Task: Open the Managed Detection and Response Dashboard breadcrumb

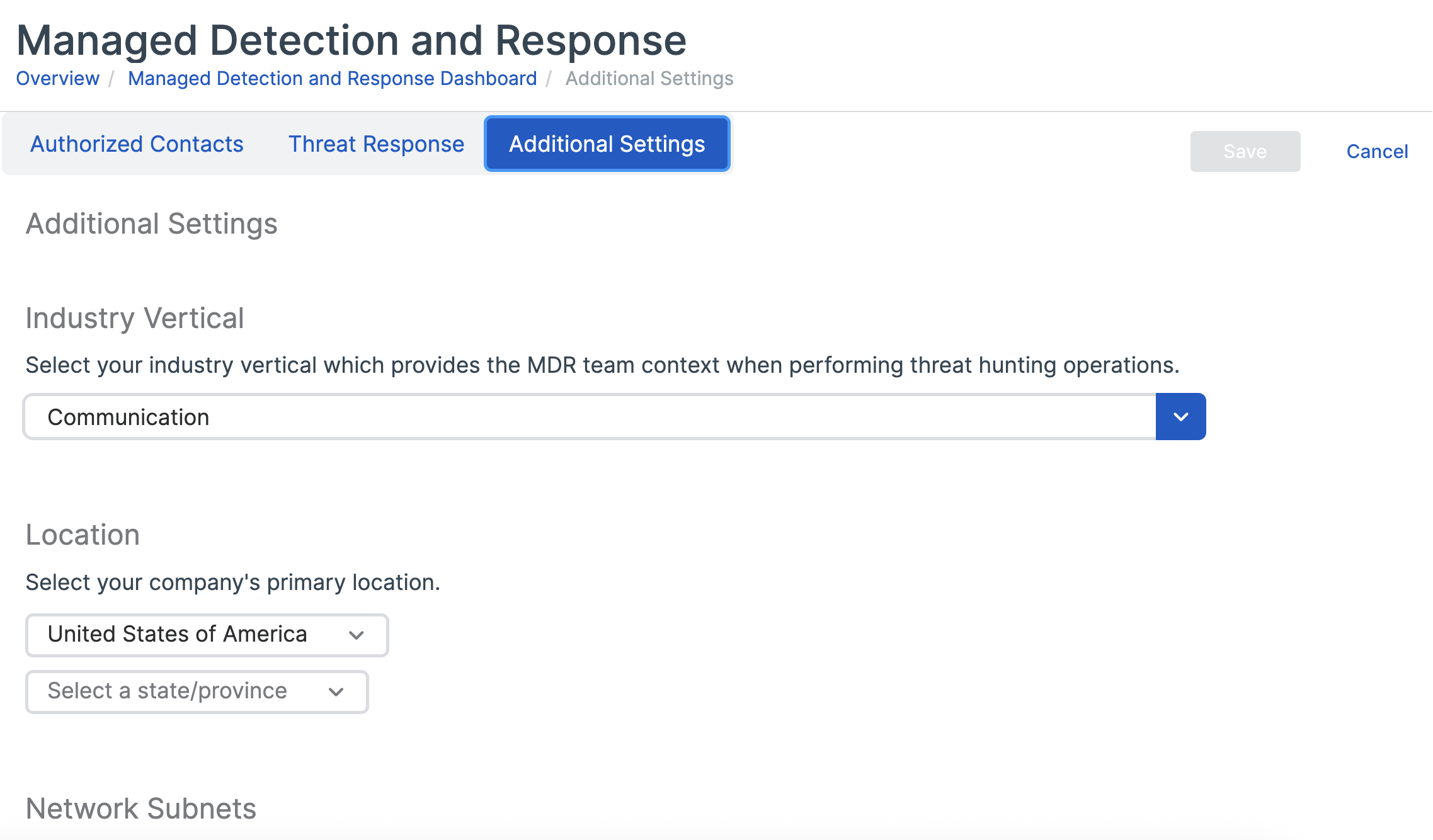Action: tap(332, 79)
